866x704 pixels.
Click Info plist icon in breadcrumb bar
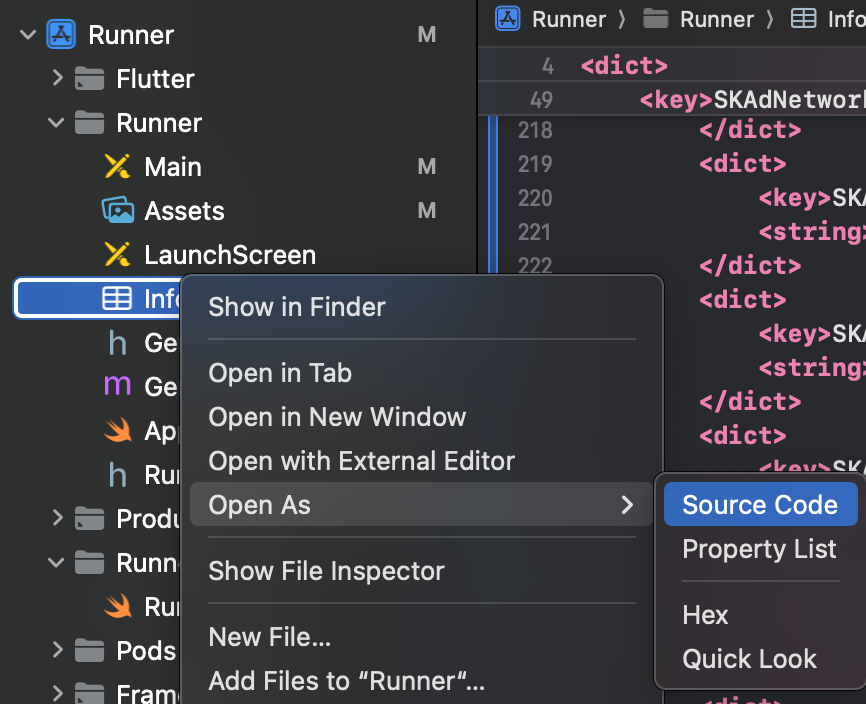[803, 19]
